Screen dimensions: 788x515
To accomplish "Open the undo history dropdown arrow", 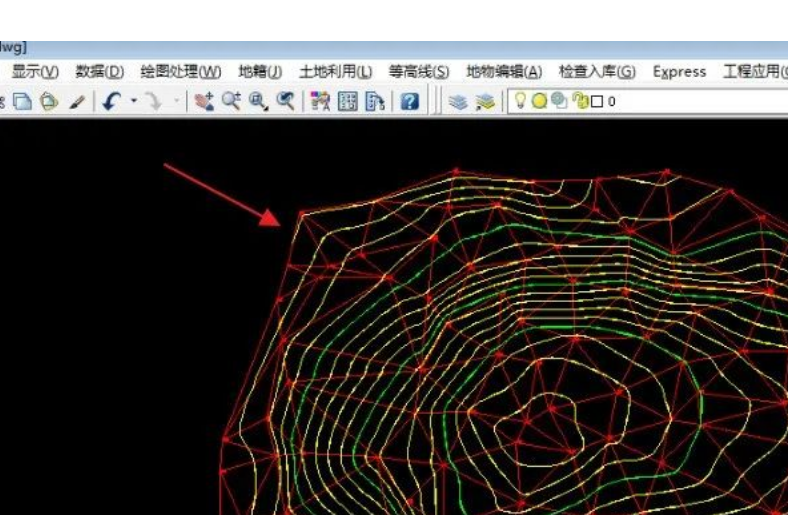I will point(133,101).
